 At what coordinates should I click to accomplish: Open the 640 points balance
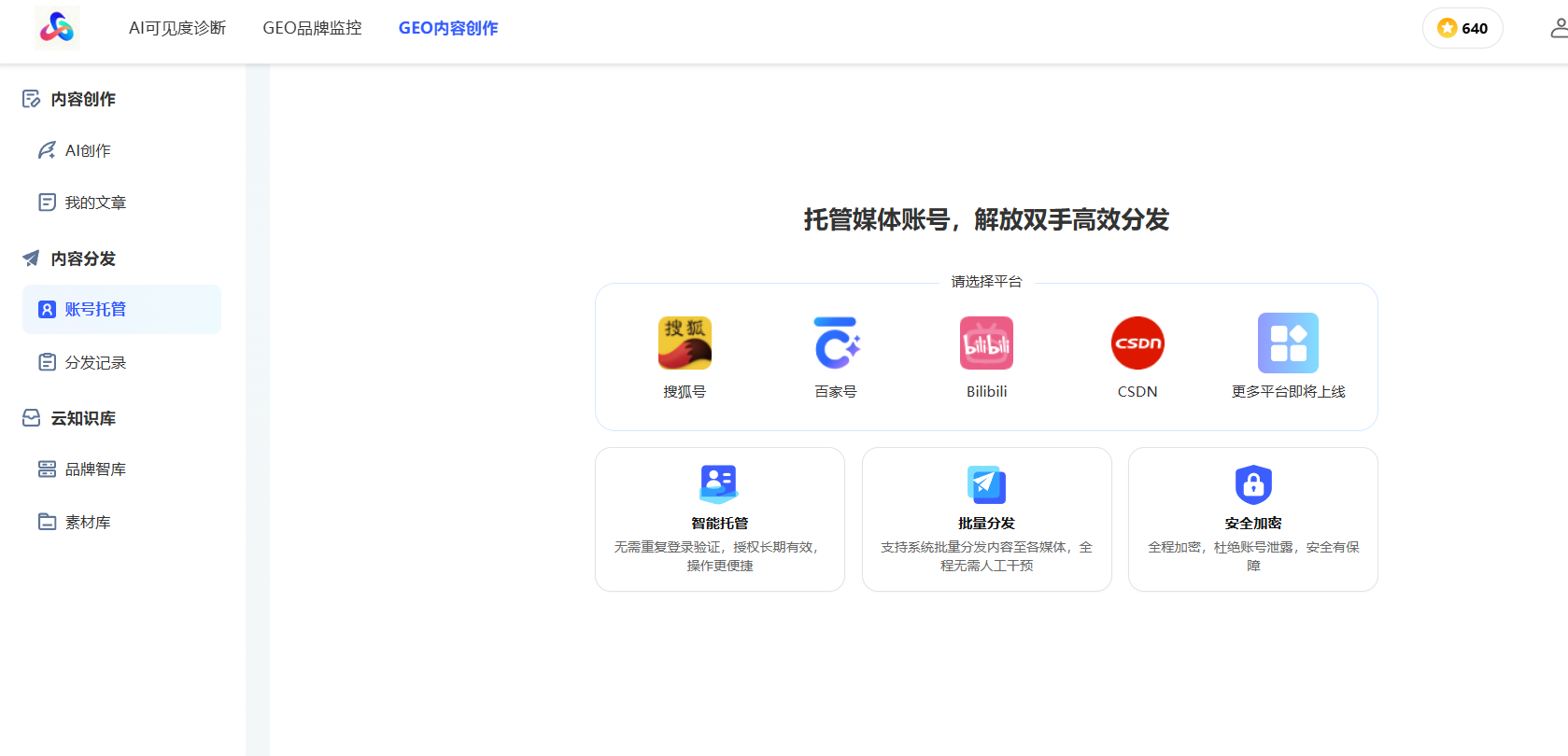point(1462,28)
